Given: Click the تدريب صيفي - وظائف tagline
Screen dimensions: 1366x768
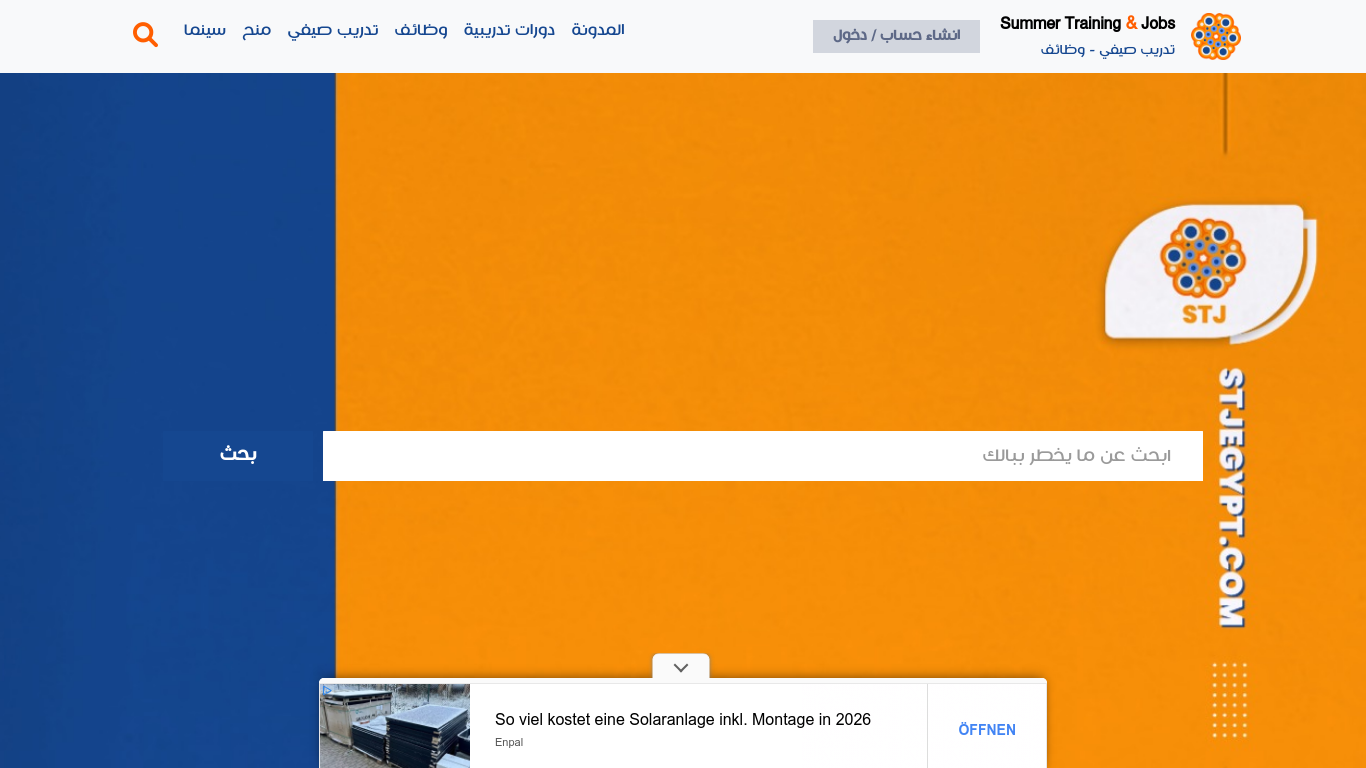Looking at the screenshot, I should [1107, 49].
